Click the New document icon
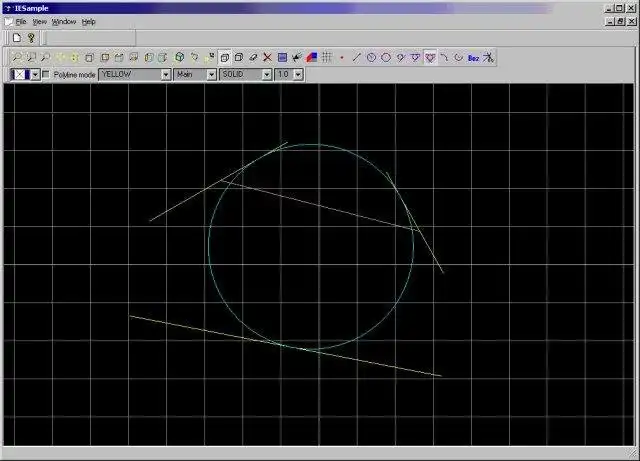This screenshot has width=640, height=461. pyautogui.click(x=17, y=38)
